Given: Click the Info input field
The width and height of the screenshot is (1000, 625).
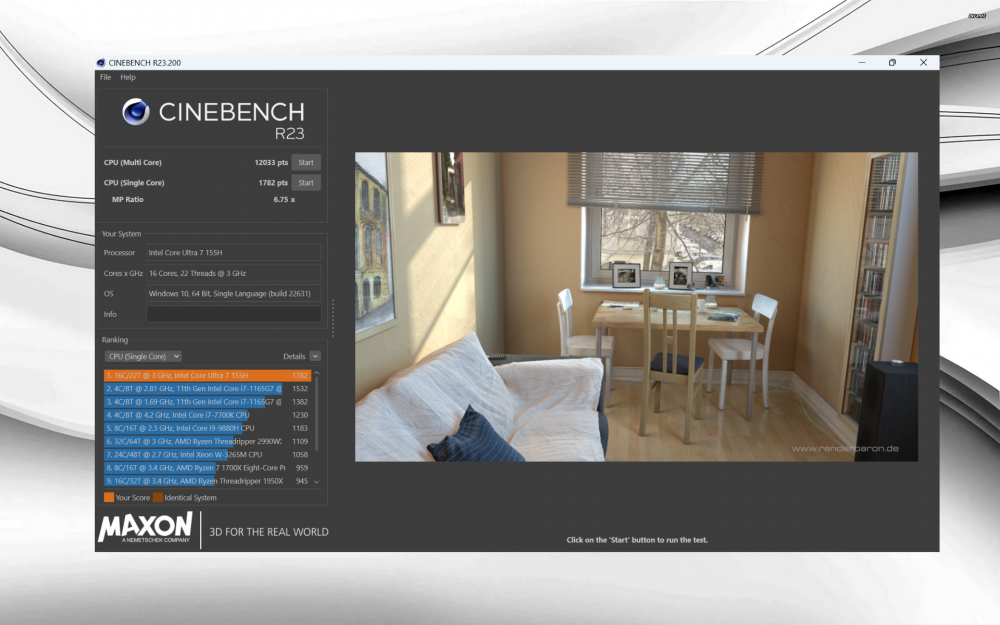Looking at the screenshot, I should (233, 314).
